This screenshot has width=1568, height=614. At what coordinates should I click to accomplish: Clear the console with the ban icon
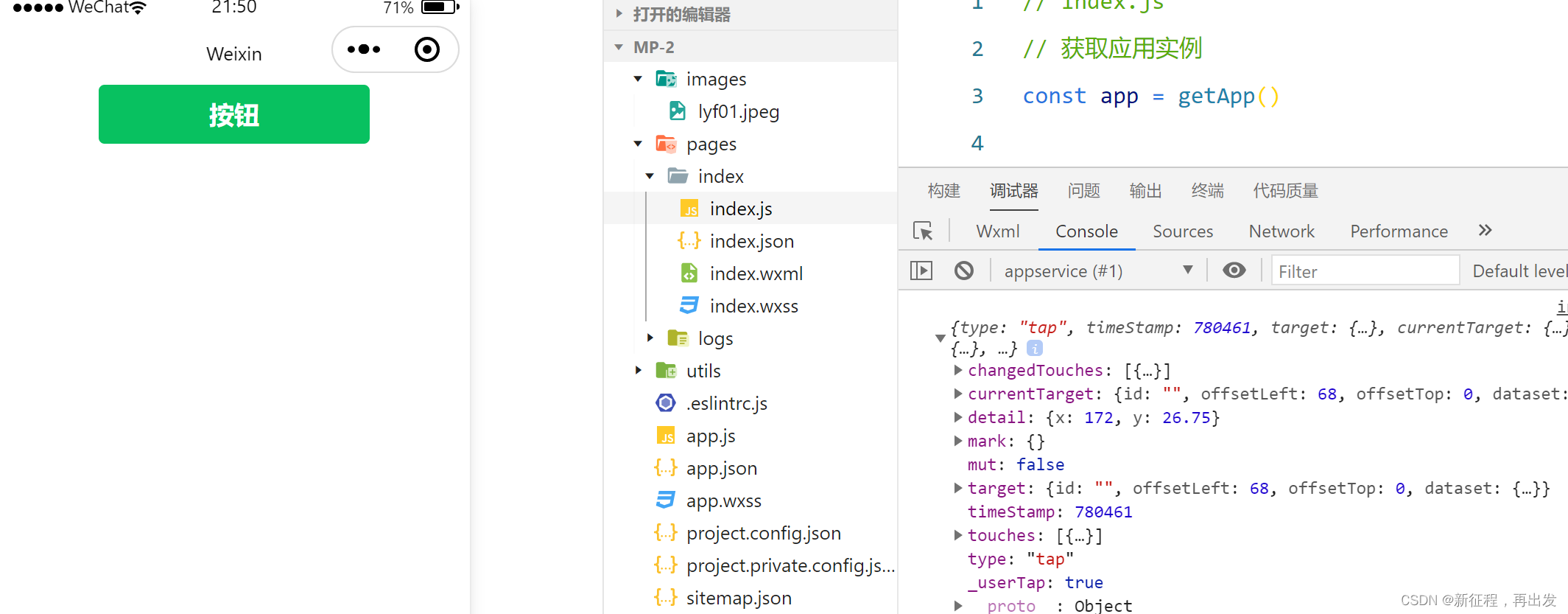964,271
